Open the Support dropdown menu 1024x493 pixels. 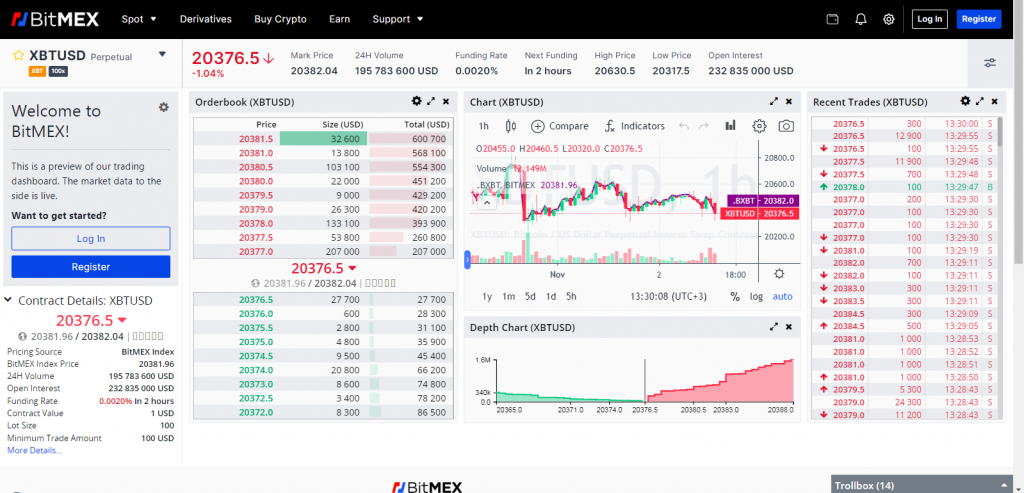[398, 19]
